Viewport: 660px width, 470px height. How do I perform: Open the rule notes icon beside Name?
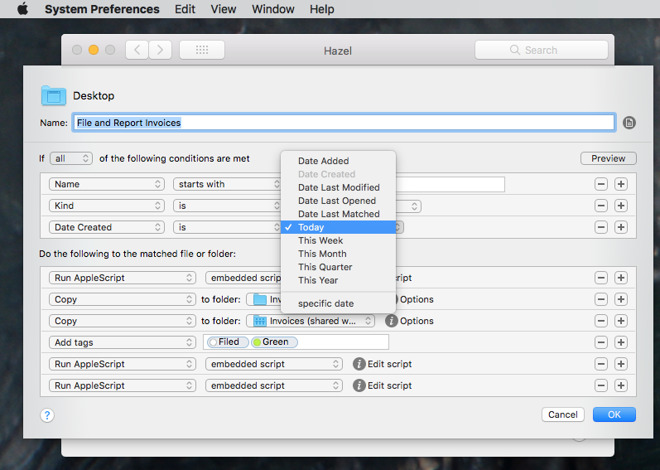coord(629,122)
